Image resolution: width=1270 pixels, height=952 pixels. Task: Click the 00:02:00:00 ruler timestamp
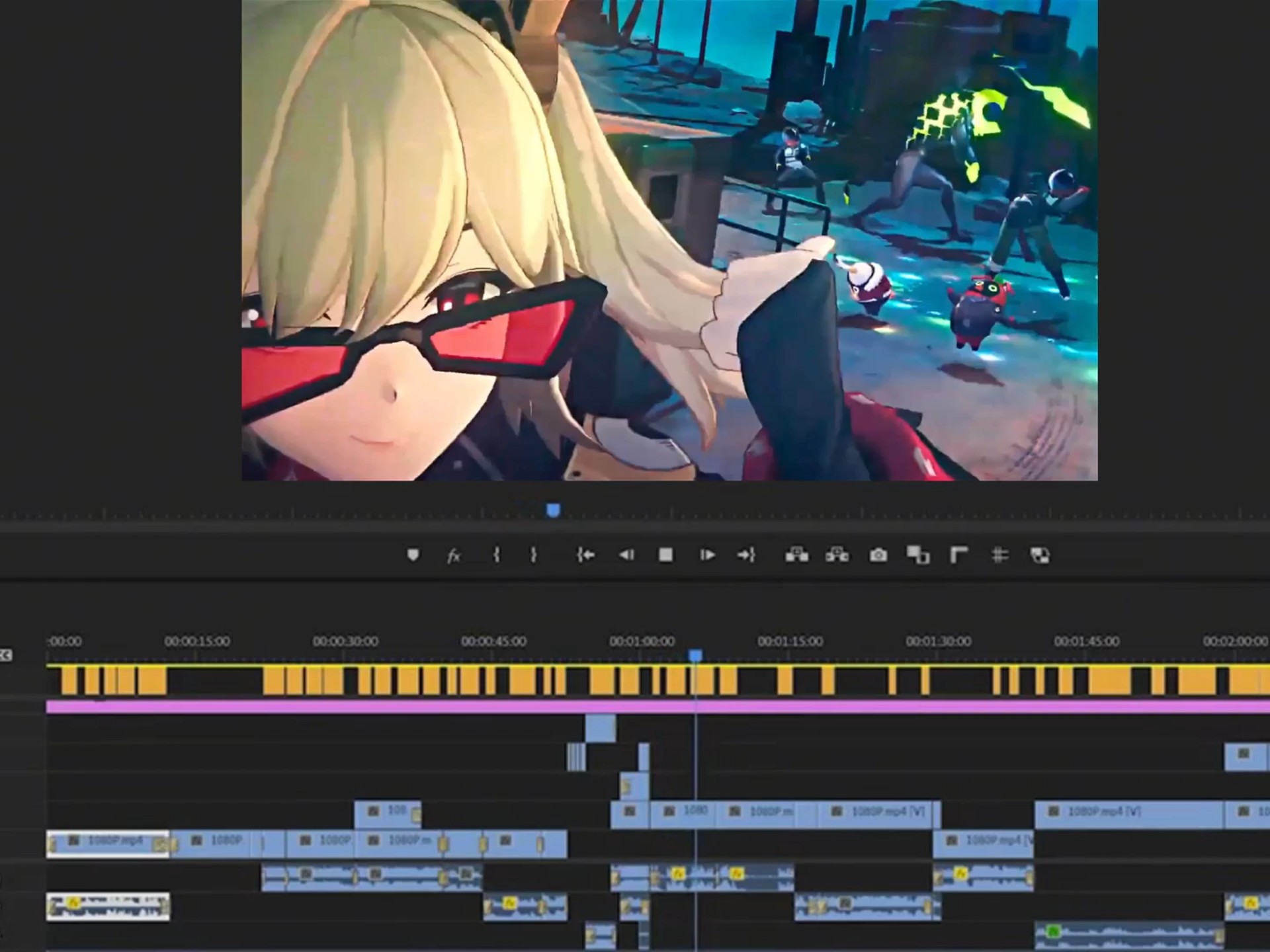pyautogui.click(x=1236, y=641)
